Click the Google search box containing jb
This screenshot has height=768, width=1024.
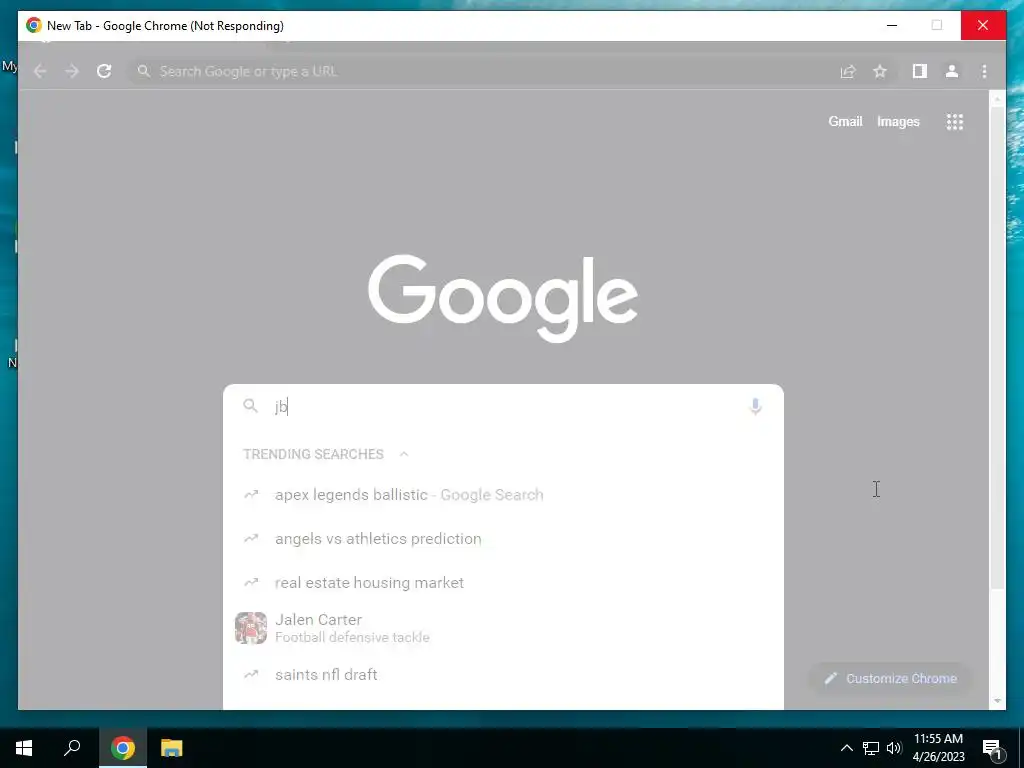(x=503, y=406)
